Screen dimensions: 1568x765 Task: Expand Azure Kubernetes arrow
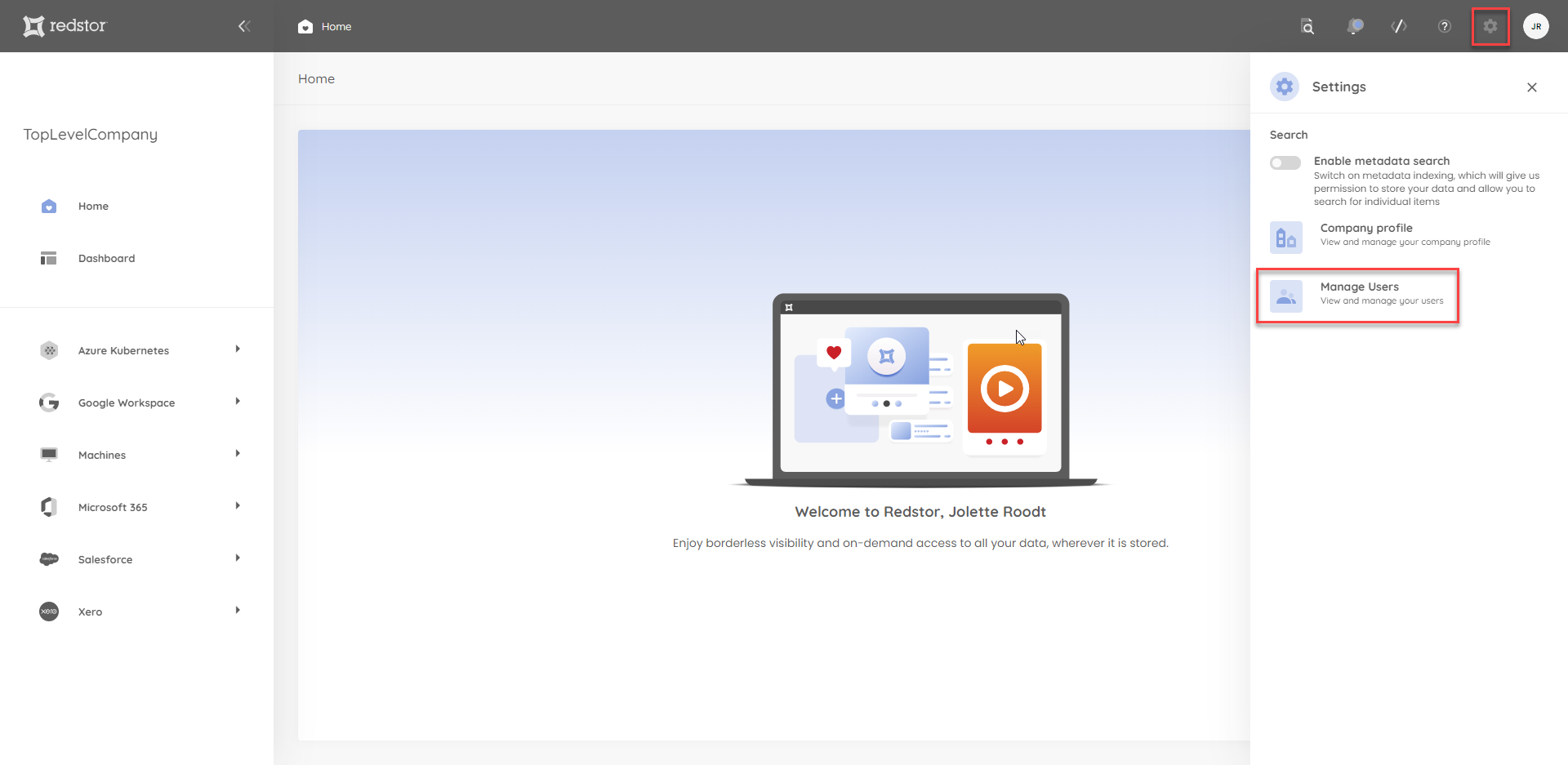click(238, 349)
